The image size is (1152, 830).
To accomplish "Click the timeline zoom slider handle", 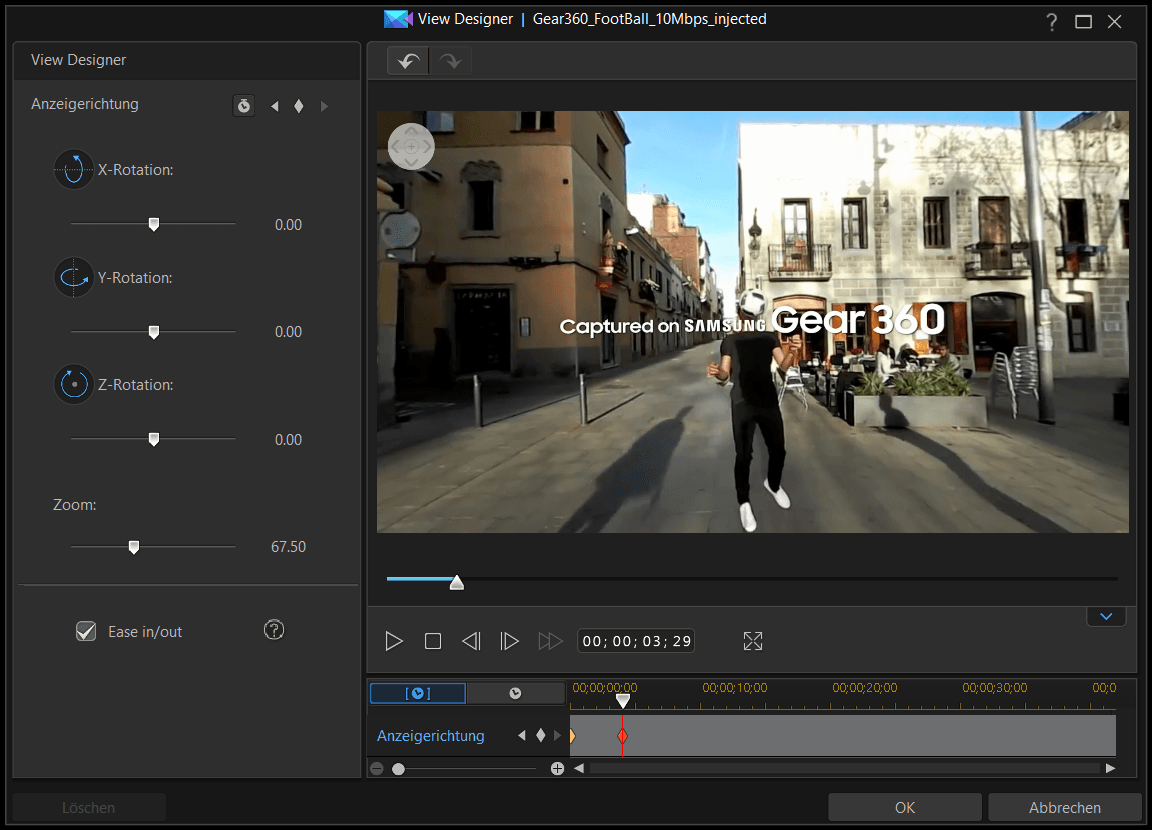I will coord(398,769).
